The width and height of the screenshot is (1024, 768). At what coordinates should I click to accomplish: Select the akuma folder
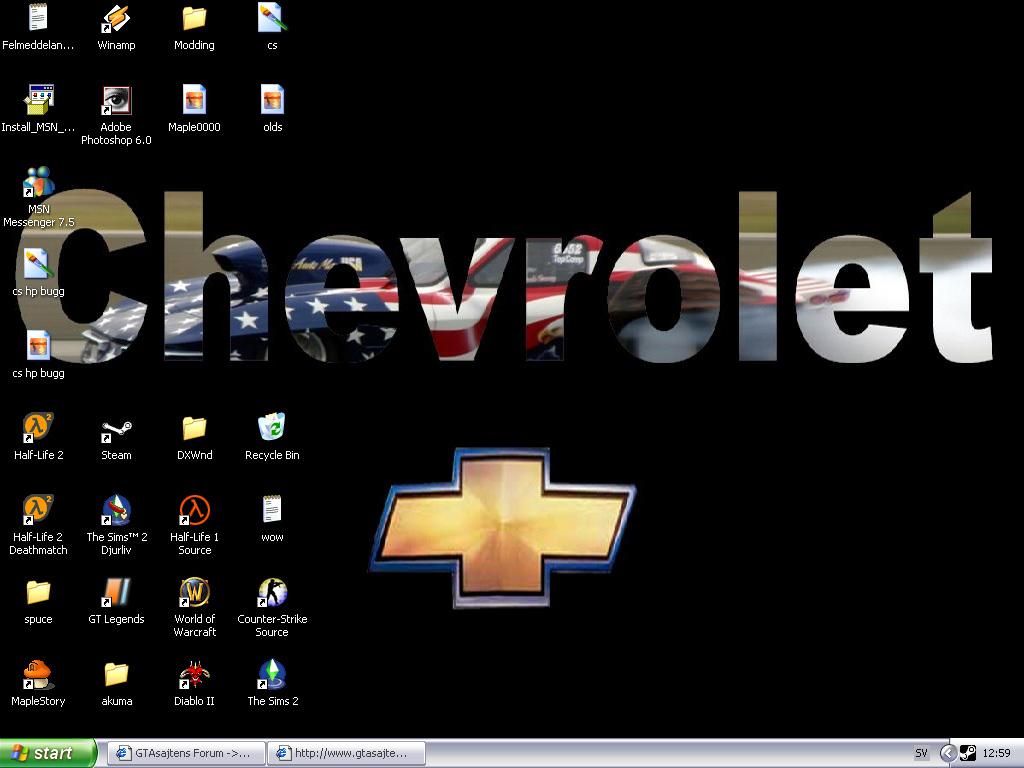[116, 674]
